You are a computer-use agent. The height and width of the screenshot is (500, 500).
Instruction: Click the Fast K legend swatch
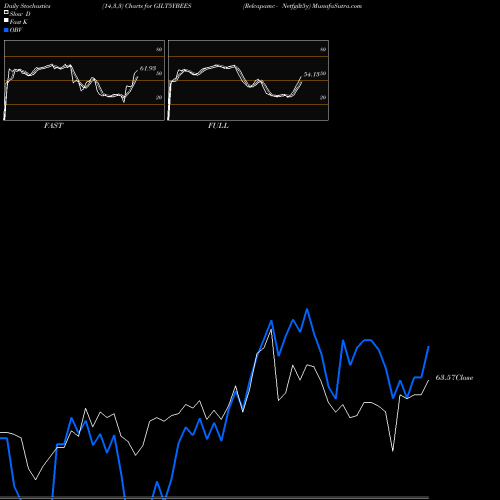click(x=6, y=21)
